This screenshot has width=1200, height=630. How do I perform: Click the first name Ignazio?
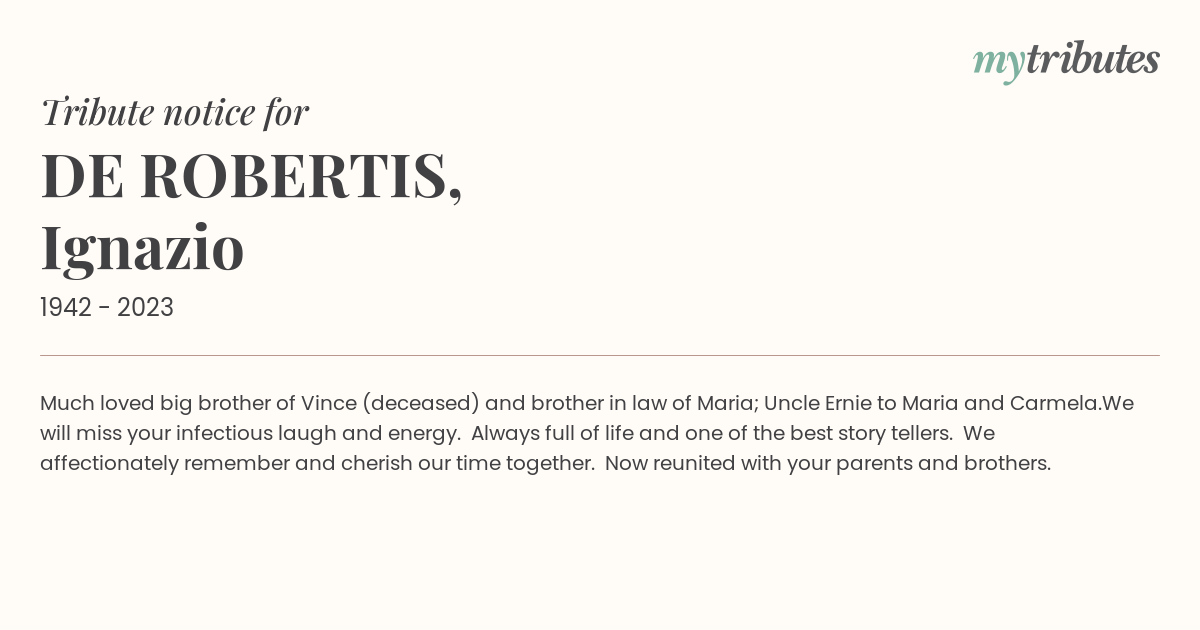click(x=142, y=249)
